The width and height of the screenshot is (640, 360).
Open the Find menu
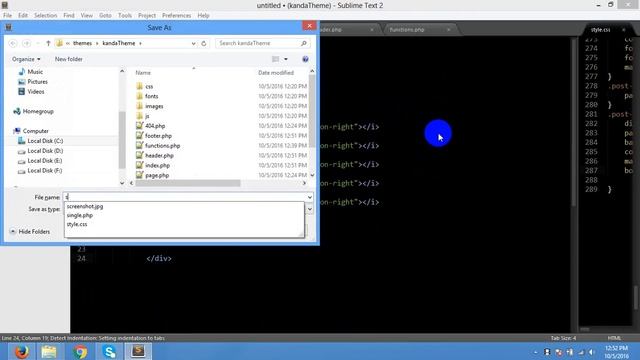point(69,16)
